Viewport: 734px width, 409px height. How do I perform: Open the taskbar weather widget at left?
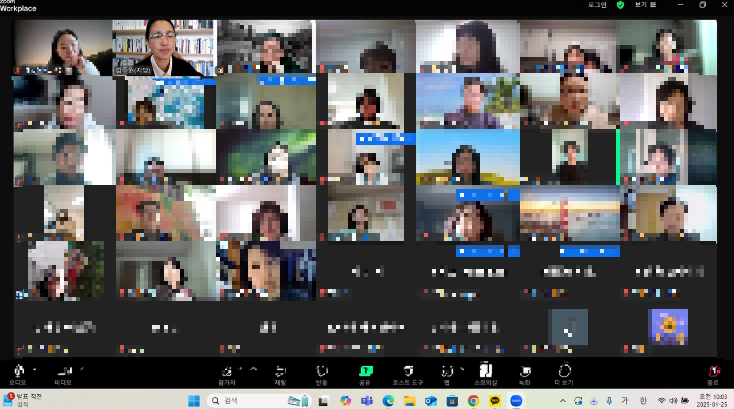23,400
